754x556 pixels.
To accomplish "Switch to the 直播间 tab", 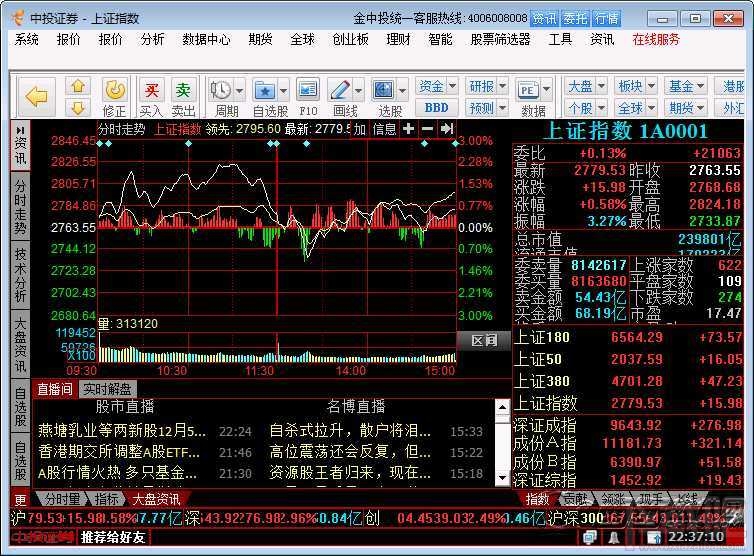I will coord(55,389).
